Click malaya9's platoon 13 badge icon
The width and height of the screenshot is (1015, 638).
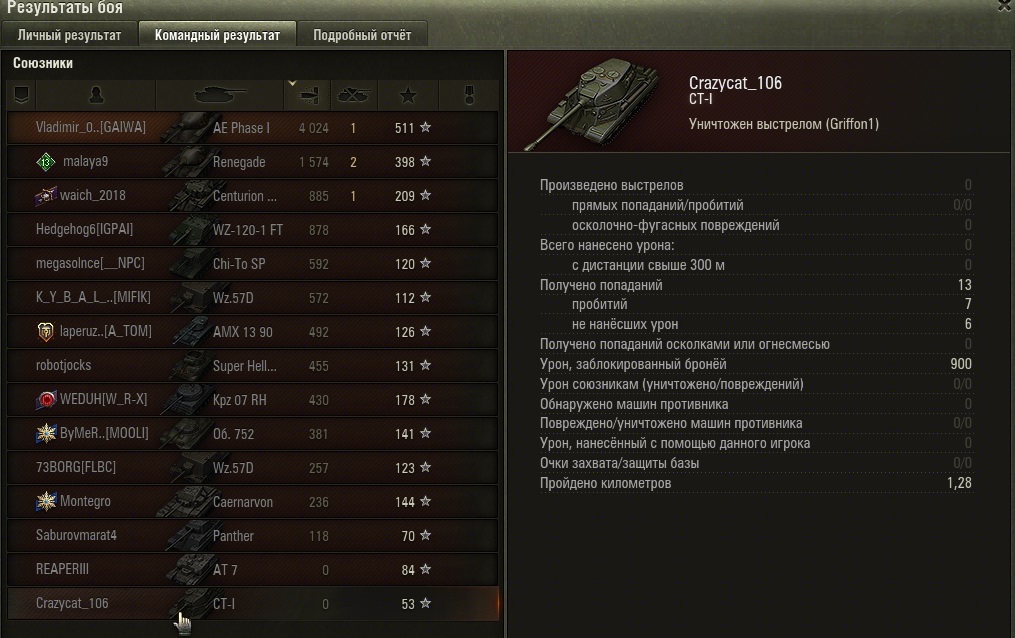[x=45, y=162]
